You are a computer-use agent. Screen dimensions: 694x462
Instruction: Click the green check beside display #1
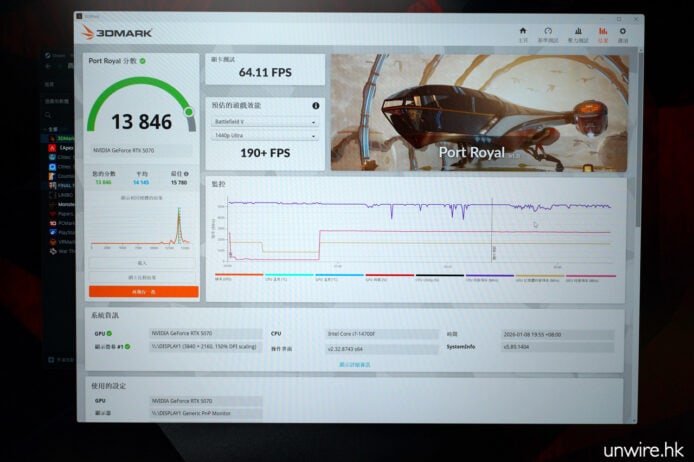pos(127,346)
